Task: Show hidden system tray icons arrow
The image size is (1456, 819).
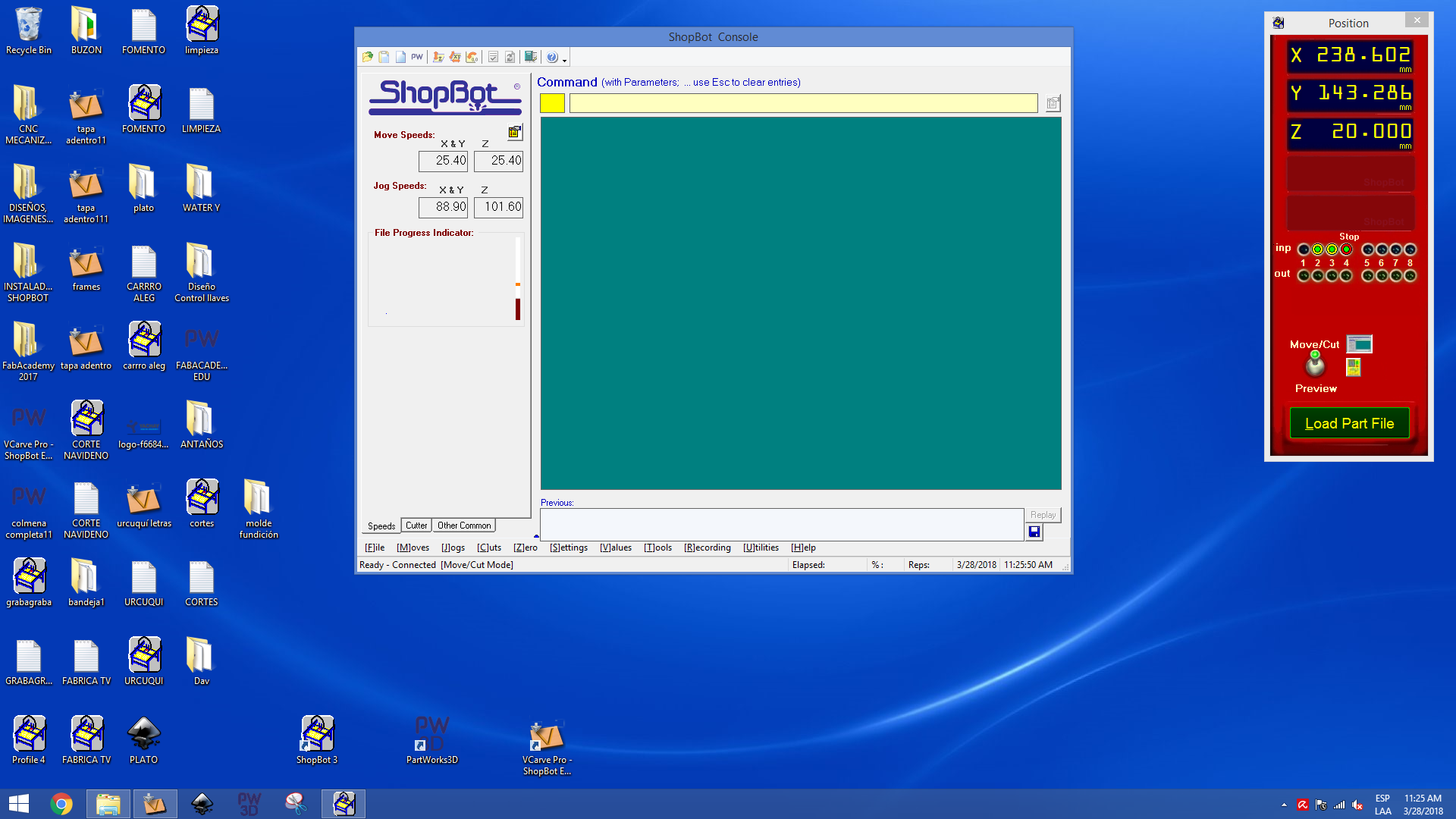Action: [1284, 805]
